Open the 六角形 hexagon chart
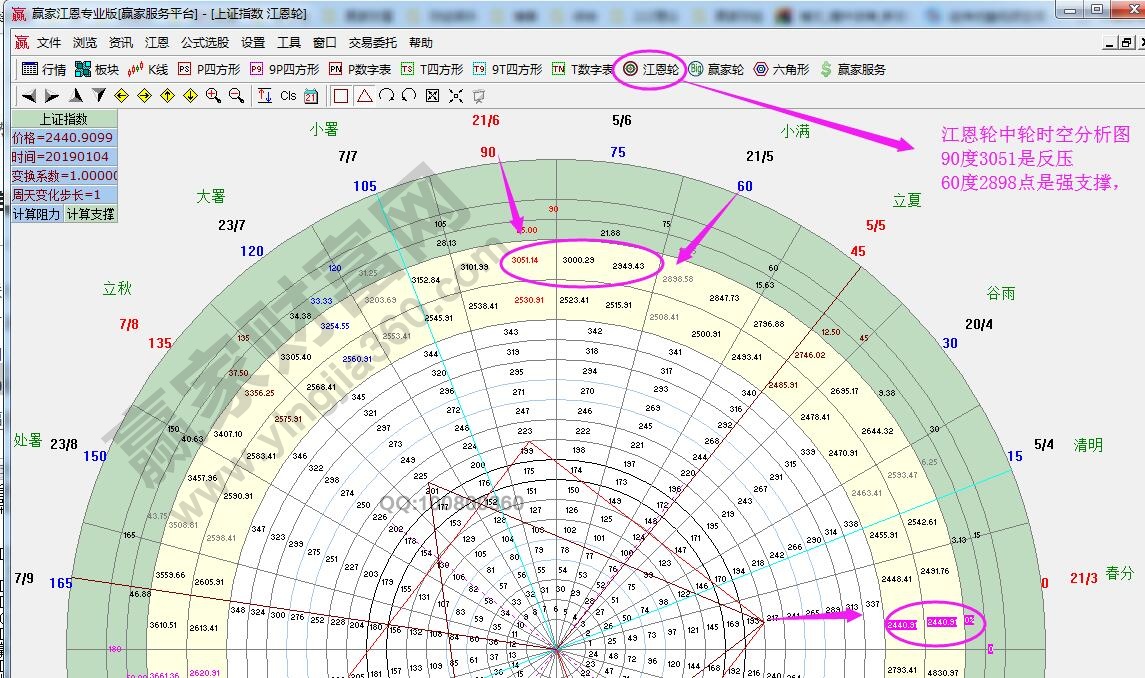Viewport: 1145px width, 678px height. coord(780,70)
